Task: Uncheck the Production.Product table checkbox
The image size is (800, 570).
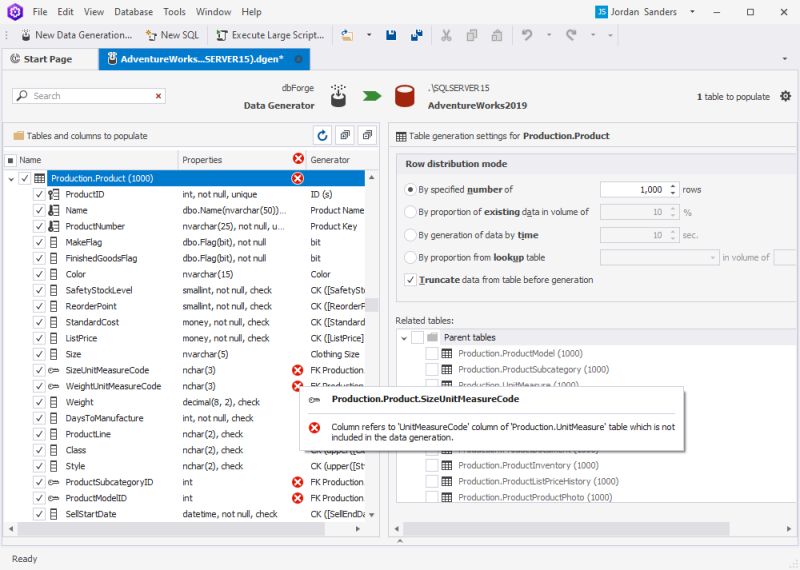Action: click(25, 178)
